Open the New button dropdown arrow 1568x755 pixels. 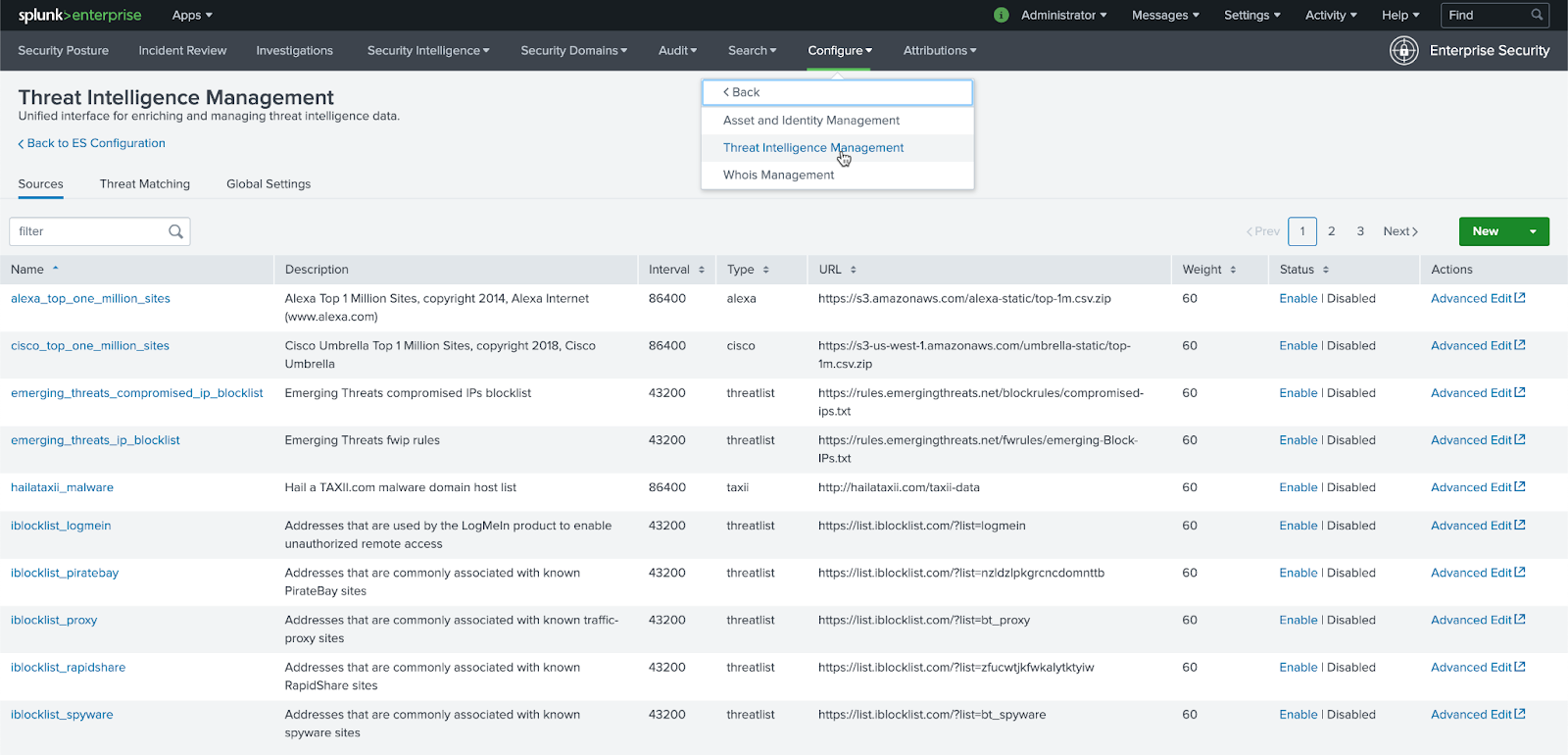pyautogui.click(x=1533, y=231)
